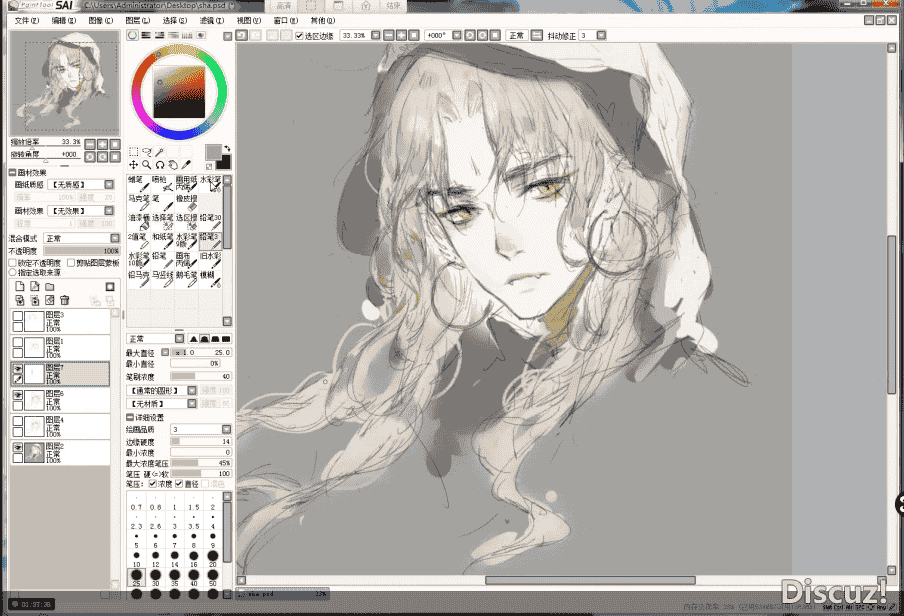The image size is (904, 616).
Task: Enable 锁定不透明度 lock opacity checkbox
Action: [x=13, y=263]
